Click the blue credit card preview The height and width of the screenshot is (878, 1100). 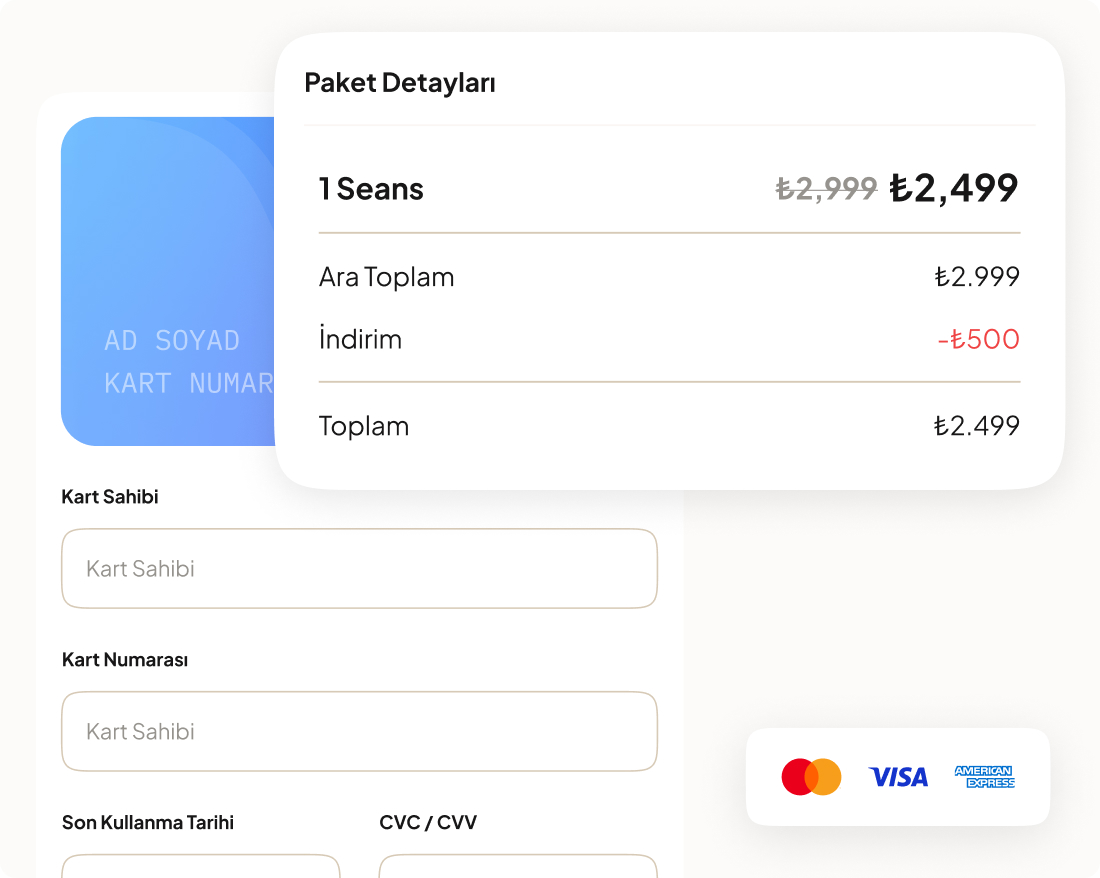pyautogui.click(x=168, y=281)
